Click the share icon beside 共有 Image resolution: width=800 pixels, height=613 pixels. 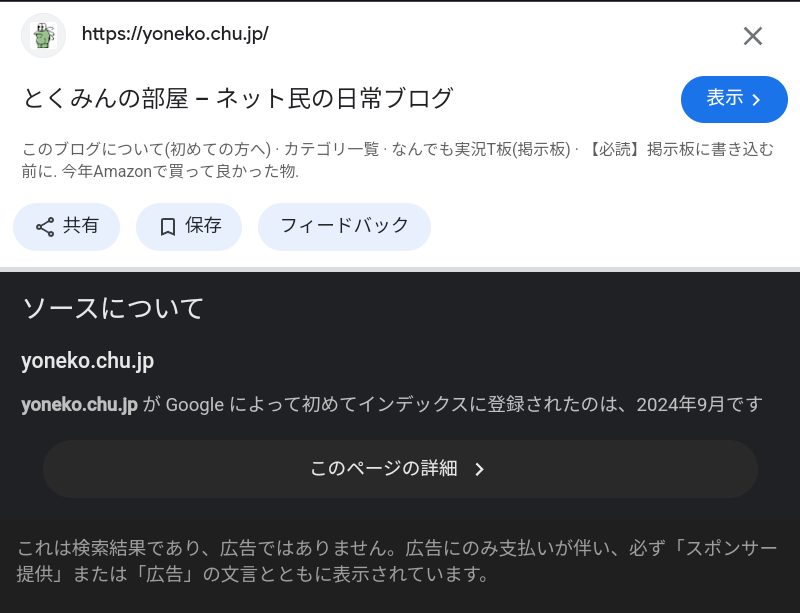[x=45, y=227]
